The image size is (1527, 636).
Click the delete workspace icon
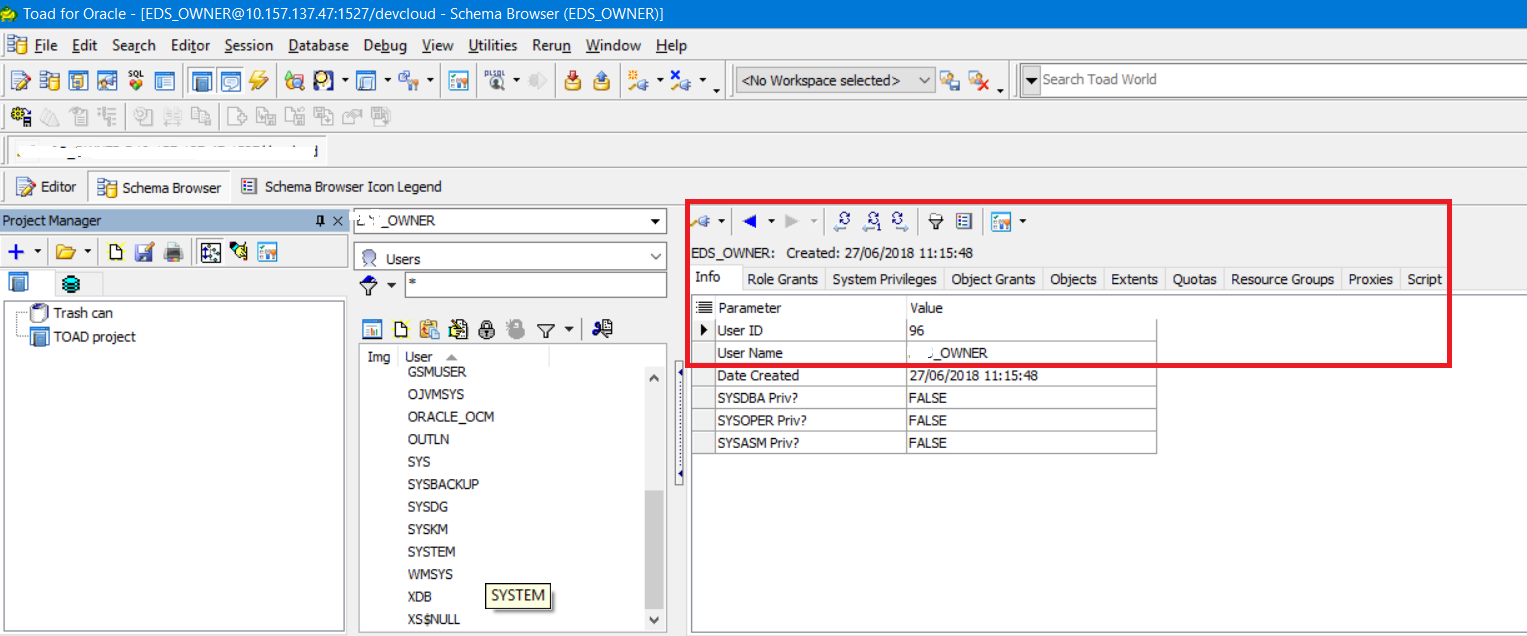978,80
